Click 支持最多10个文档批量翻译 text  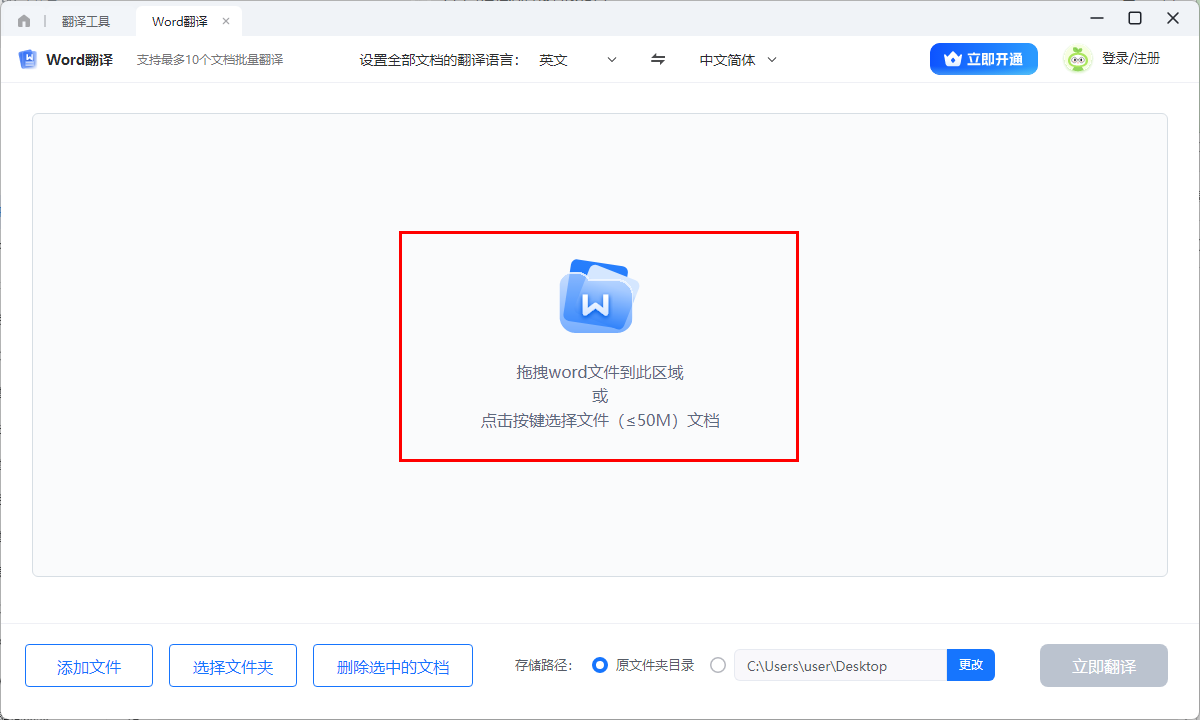[210, 60]
